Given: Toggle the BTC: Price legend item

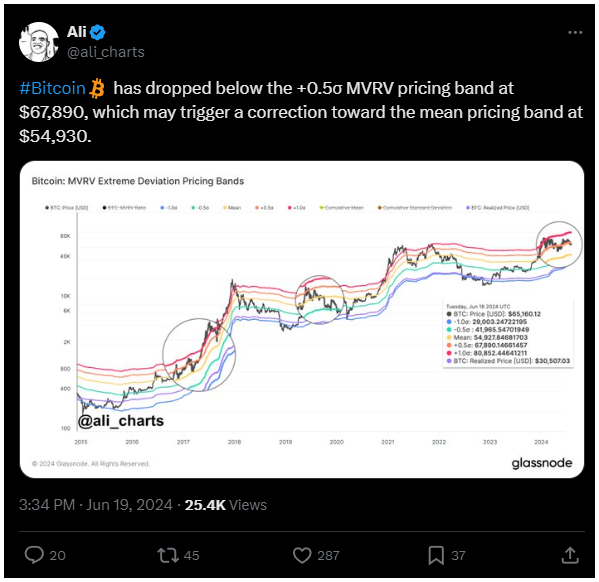Looking at the screenshot, I should pyautogui.click(x=67, y=208).
